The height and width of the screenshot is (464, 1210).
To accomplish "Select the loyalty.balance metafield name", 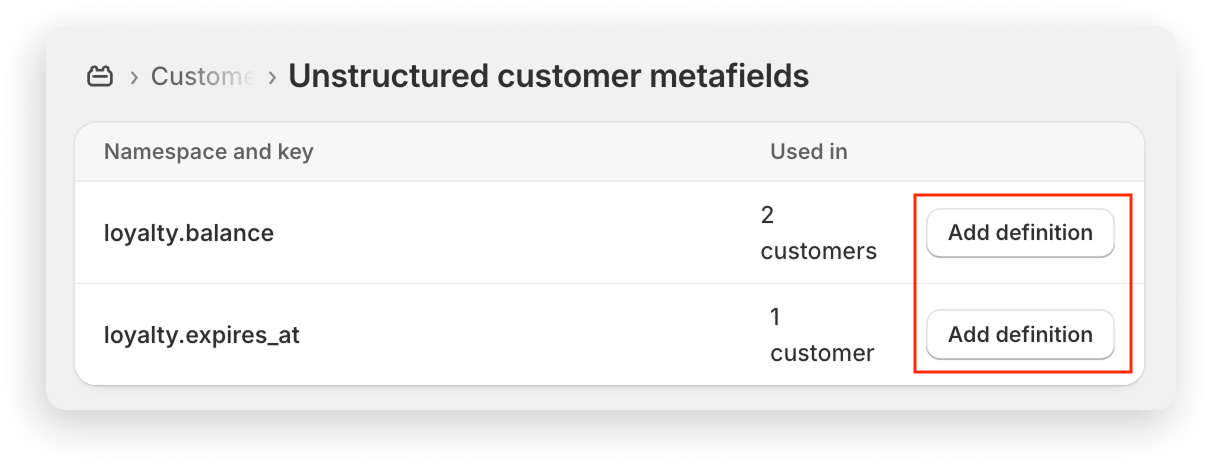I will pos(189,233).
